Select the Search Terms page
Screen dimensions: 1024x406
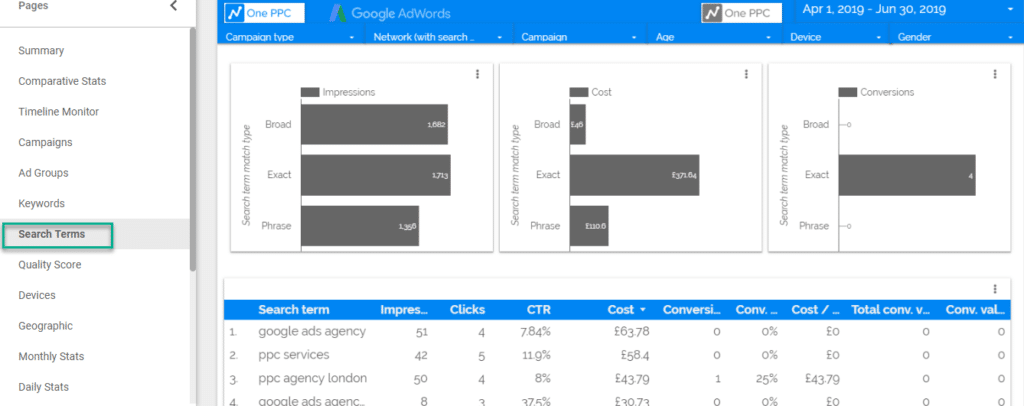coord(52,234)
